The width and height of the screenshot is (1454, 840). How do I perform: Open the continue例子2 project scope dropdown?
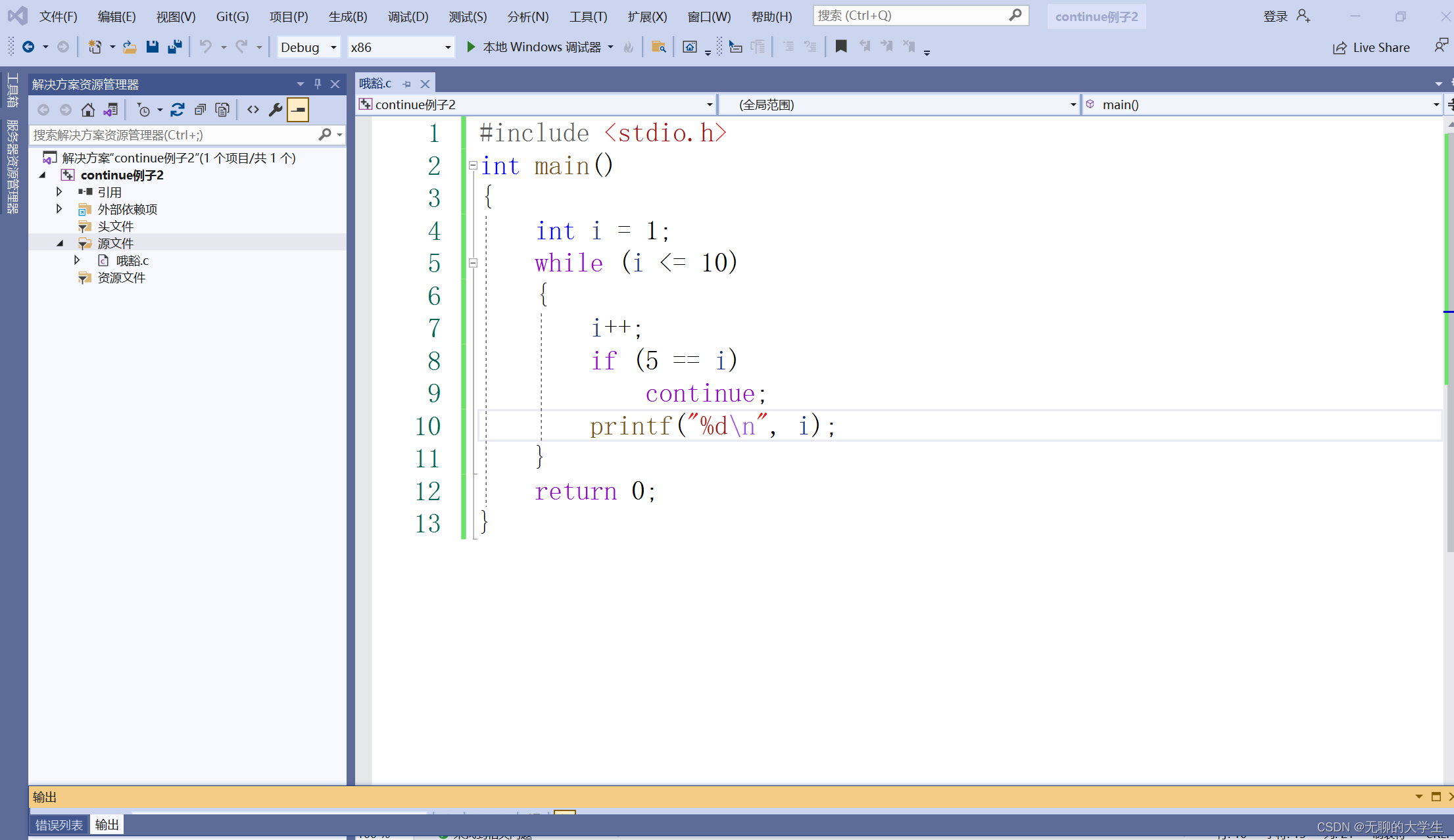710,105
